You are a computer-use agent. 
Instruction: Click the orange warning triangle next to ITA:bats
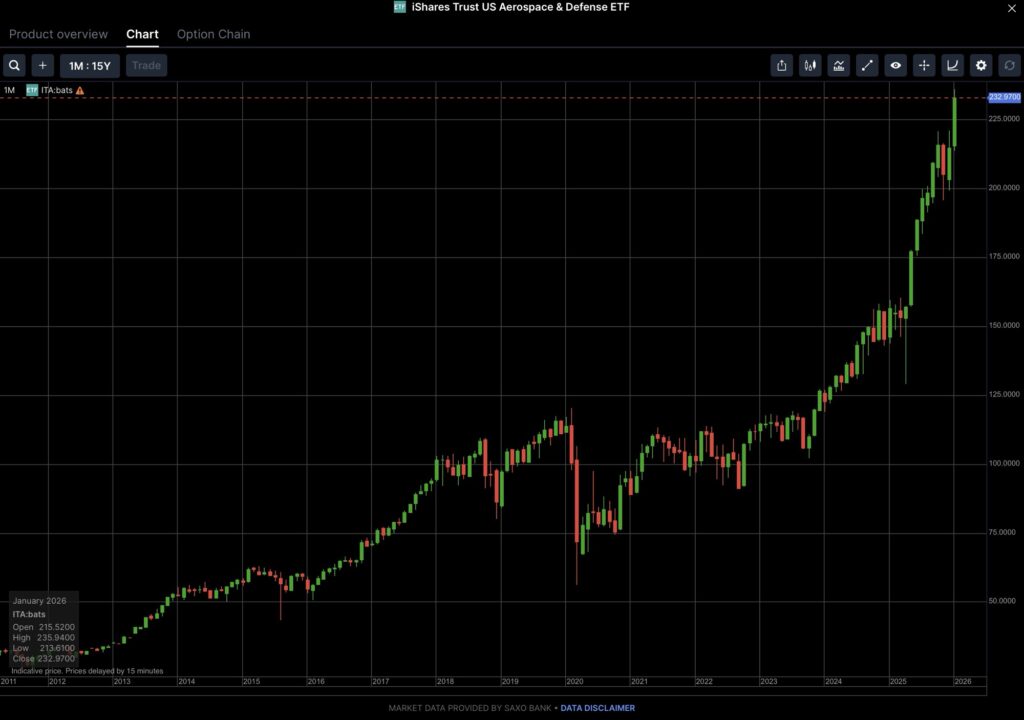click(x=80, y=90)
